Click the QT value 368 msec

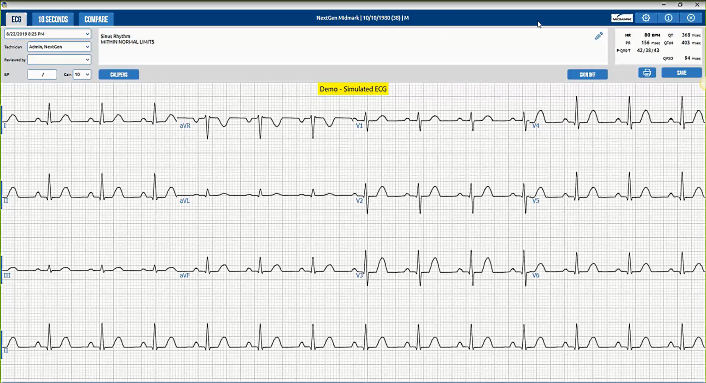(x=691, y=35)
